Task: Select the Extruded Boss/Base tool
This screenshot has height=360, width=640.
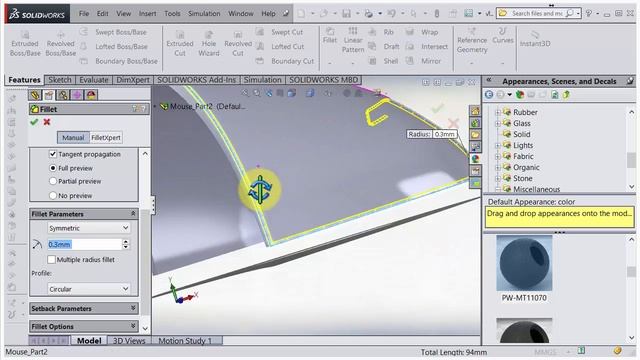Action: [25, 43]
